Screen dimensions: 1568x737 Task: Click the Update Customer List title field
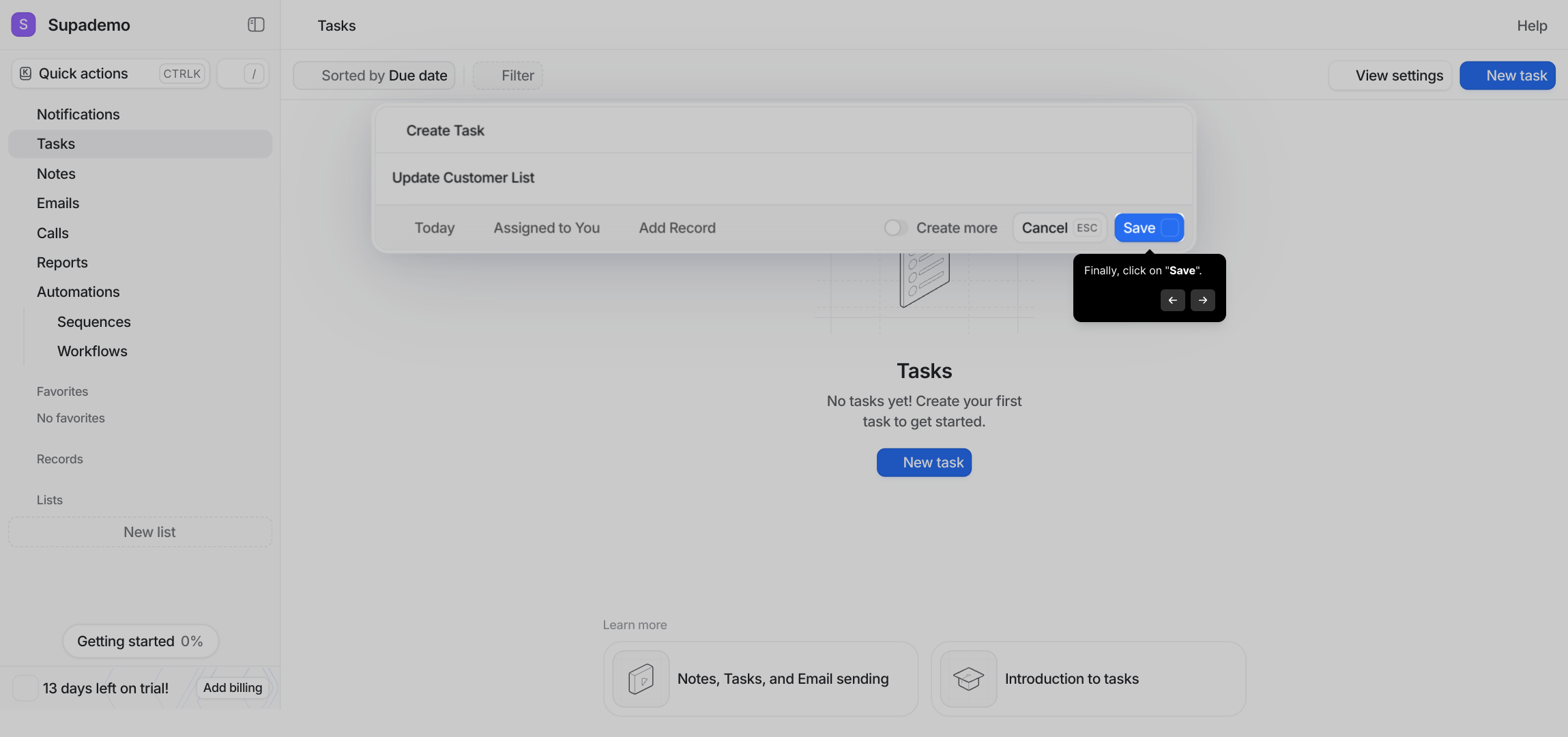pyautogui.click(x=783, y=178)
